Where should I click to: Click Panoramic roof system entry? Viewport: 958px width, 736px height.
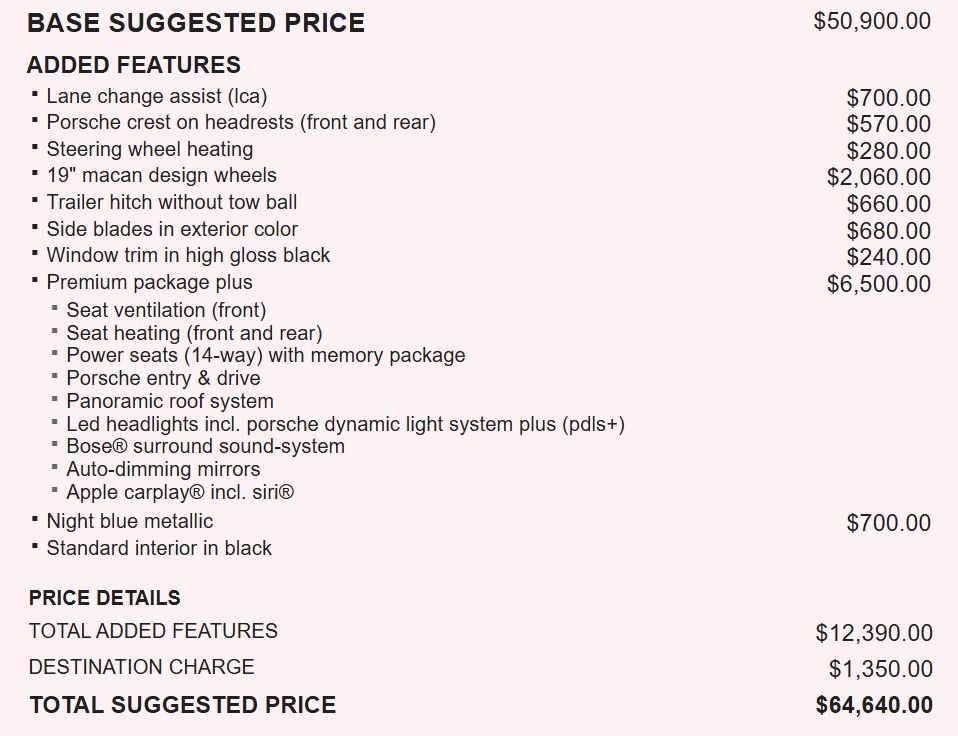point(169,401)
